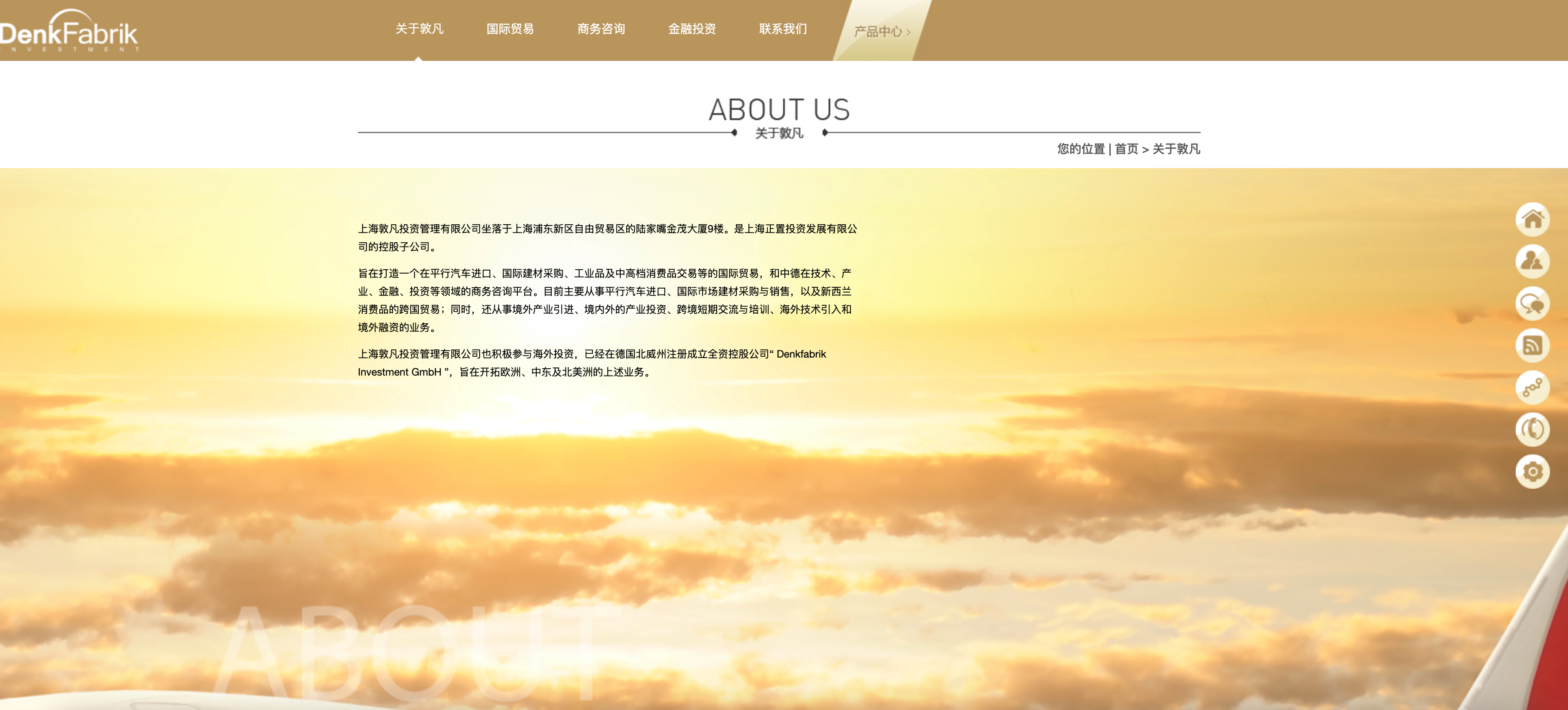Click the line-graph nodes sidebar icon

tap(1532, 387)
